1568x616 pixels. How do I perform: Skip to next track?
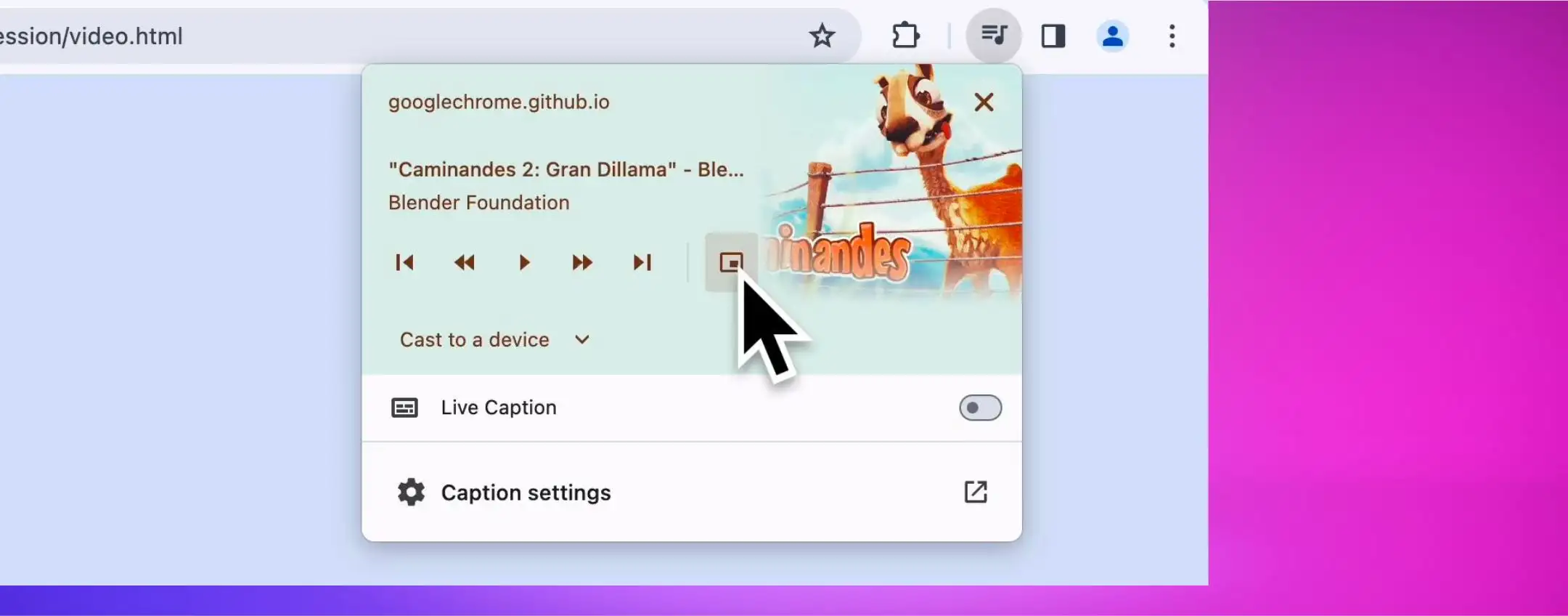point(642,262)
